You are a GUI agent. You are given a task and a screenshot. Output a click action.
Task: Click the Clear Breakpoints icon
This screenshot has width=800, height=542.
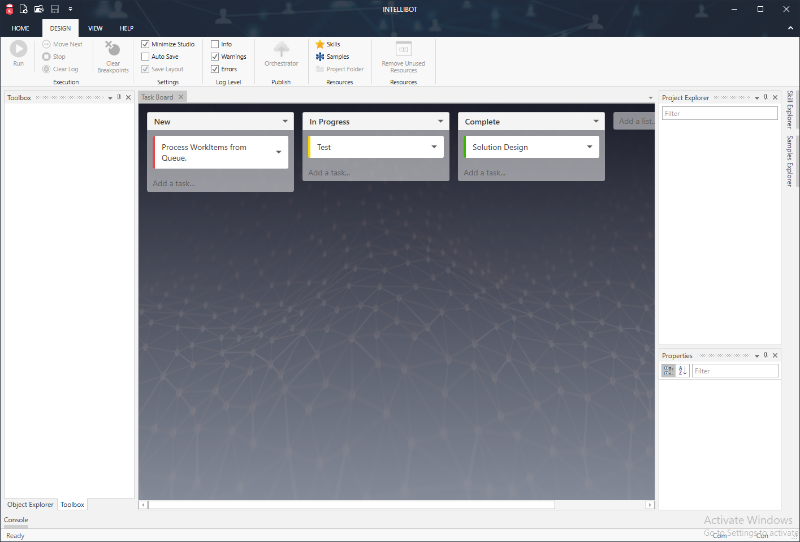[x=113, y=50]
